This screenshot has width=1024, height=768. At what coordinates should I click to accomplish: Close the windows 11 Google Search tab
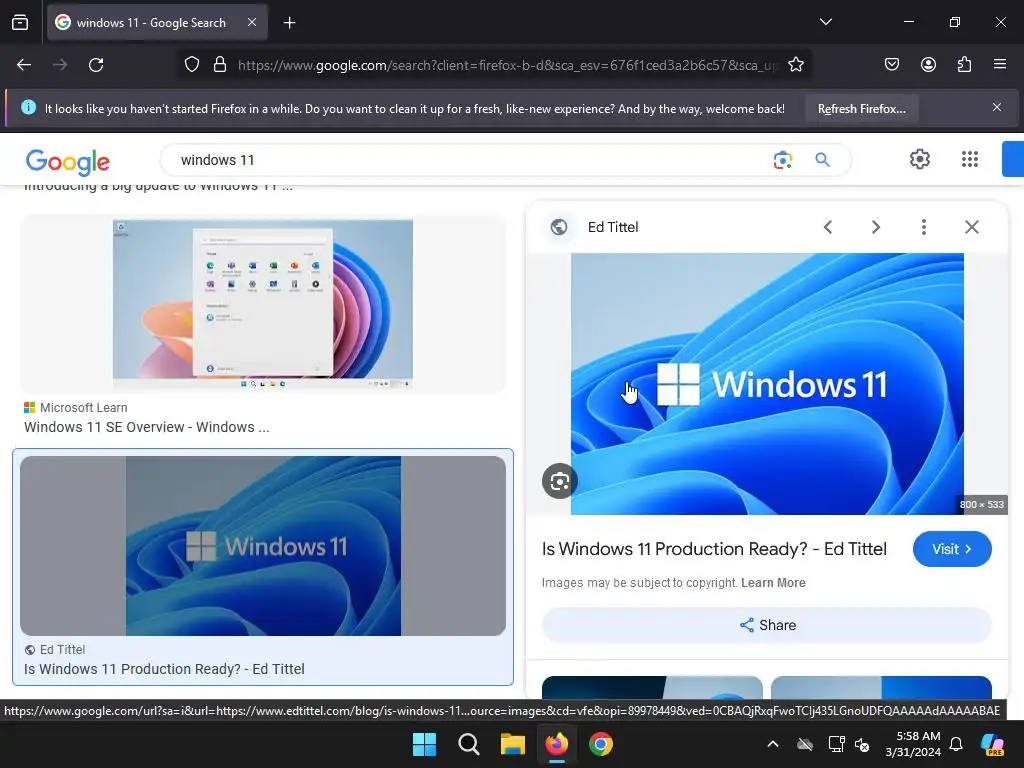click(252, 22)
